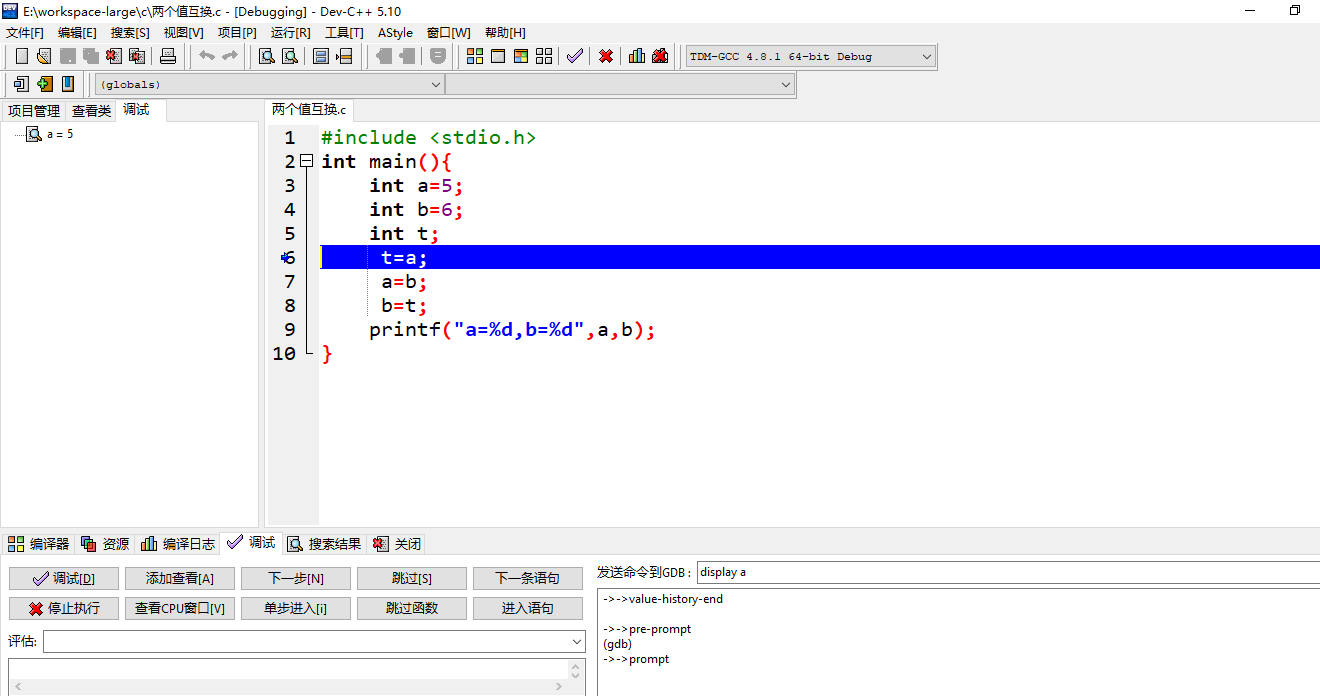Screen dimensions: 1320x696
Task: Open the 评估 evaluate combo box
Action: [314, 641]
